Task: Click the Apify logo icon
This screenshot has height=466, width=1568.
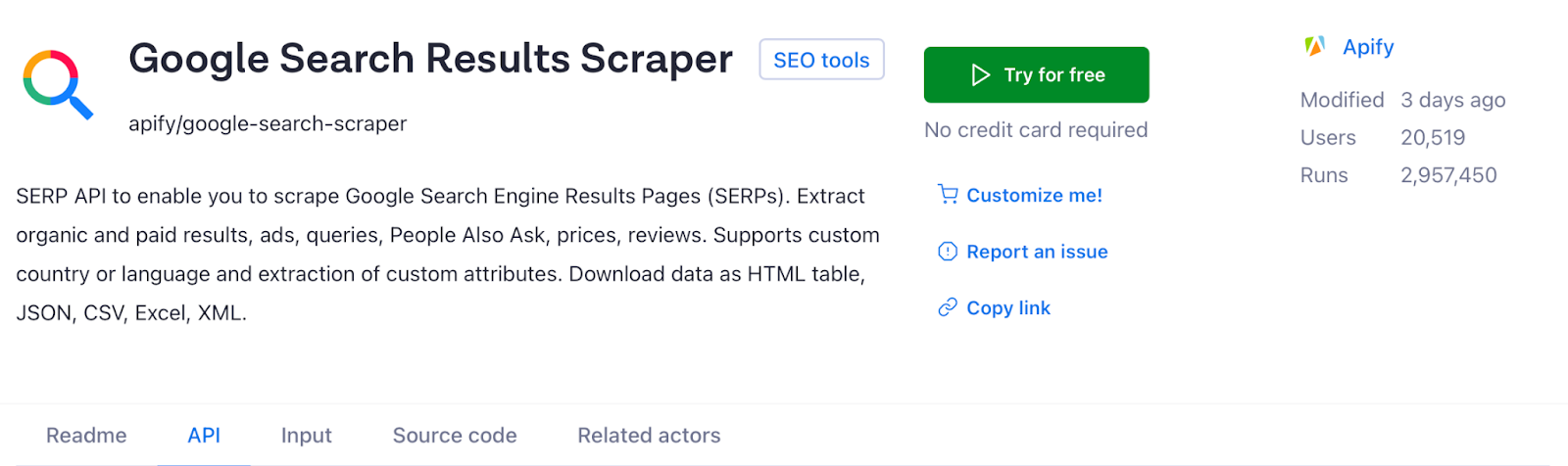Action: point(1315,46)
